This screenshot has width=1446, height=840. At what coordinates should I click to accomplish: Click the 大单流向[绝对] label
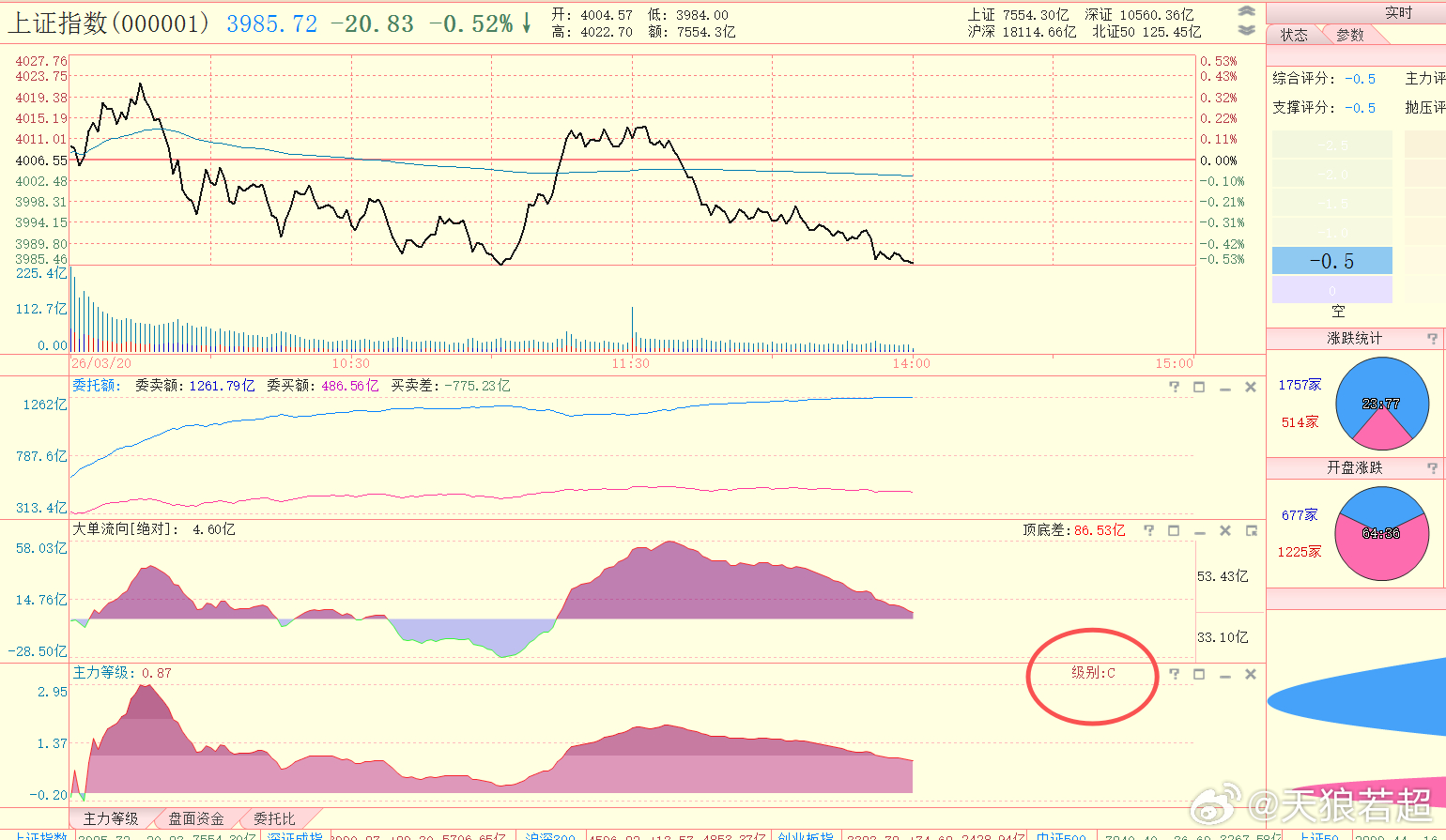pyautogui.click(x=126, y=529)
